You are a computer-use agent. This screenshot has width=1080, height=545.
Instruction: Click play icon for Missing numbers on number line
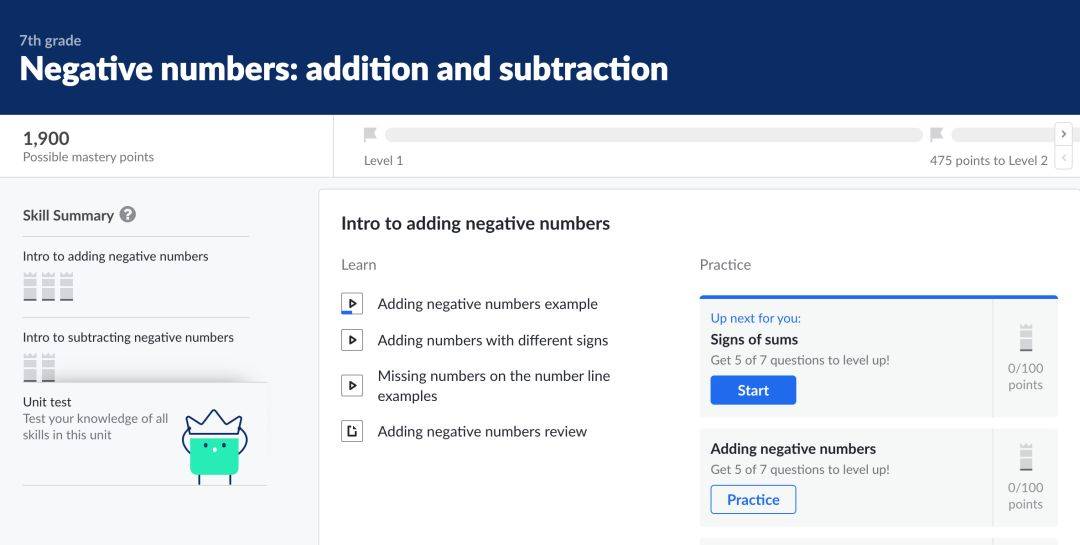tap(352, 386)
